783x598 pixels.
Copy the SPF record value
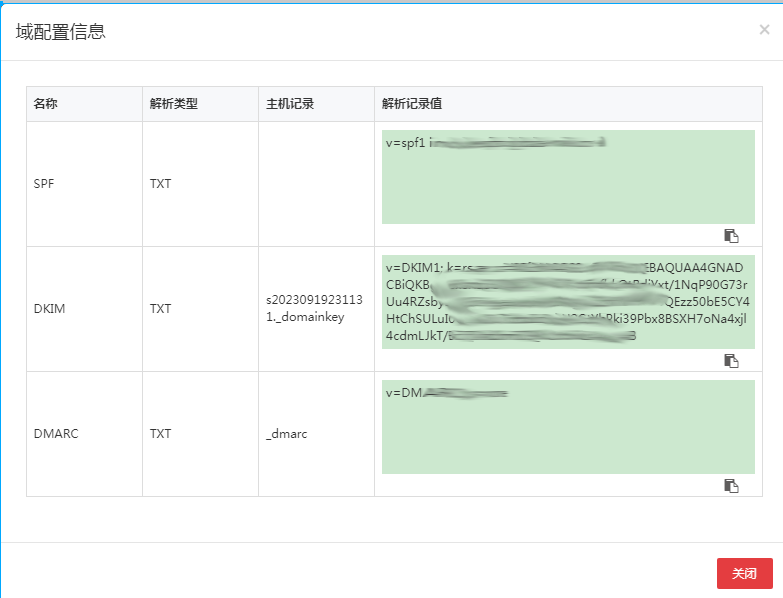pyautogui.click(x=731, y=236)
